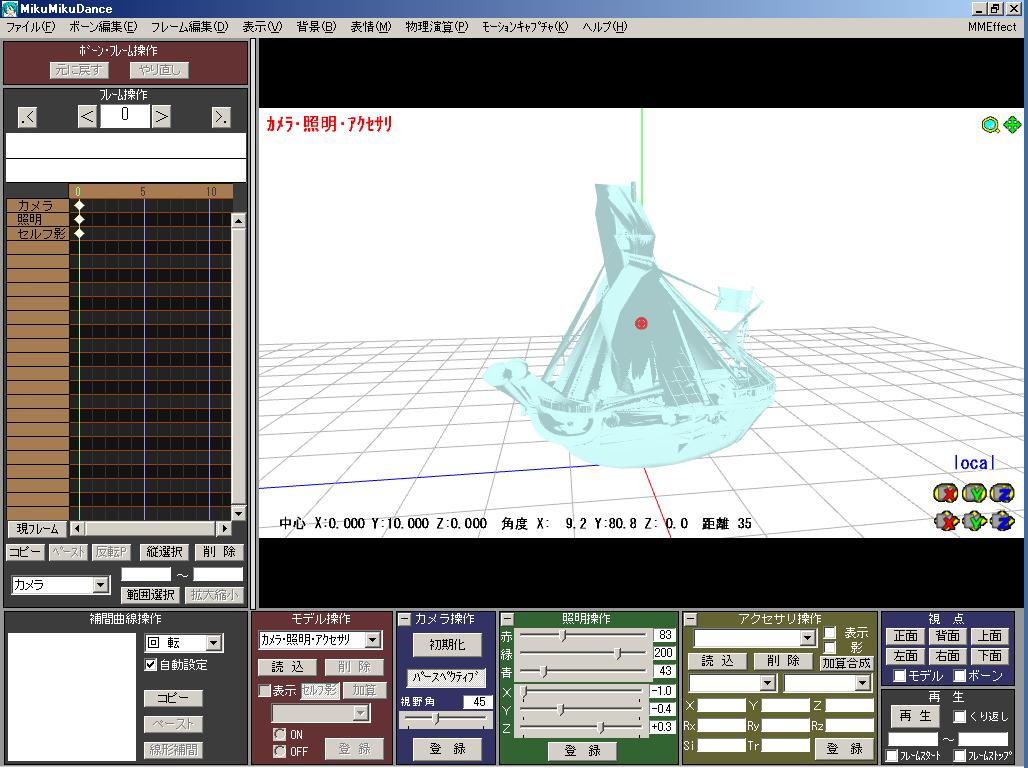Adjust the 赤 red light slider
Viewport: 1028px width, 768px height.
pyautogui.click(x=563, y=635)
